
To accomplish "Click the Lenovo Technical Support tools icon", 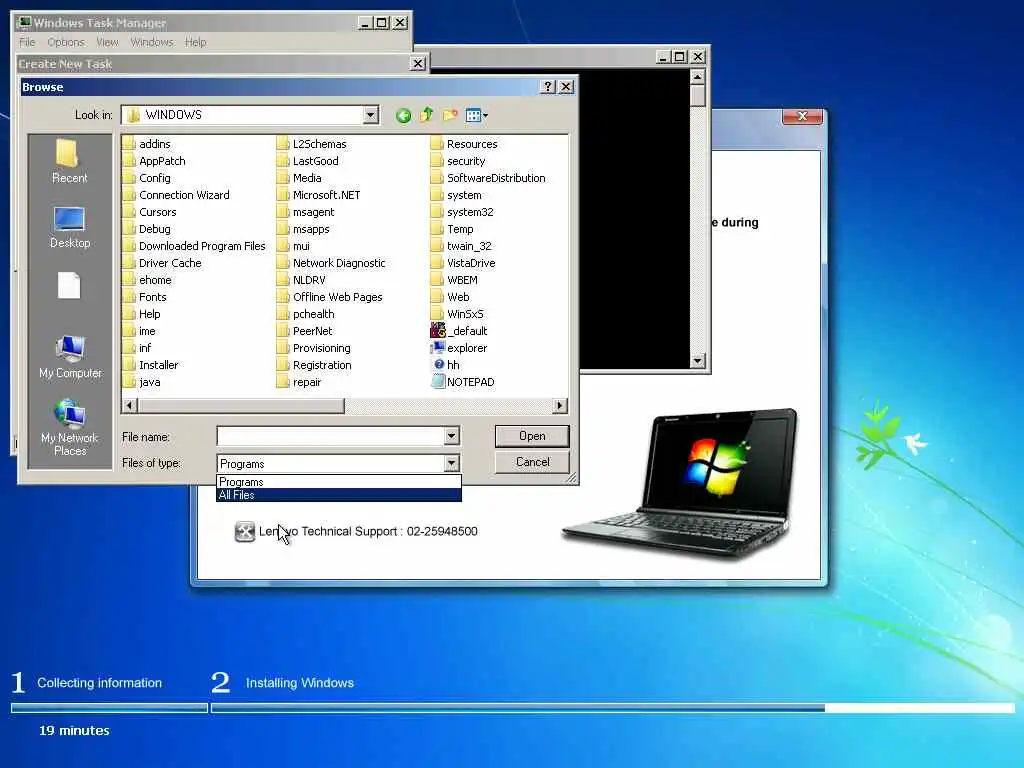I will click(x=244, y=532).
